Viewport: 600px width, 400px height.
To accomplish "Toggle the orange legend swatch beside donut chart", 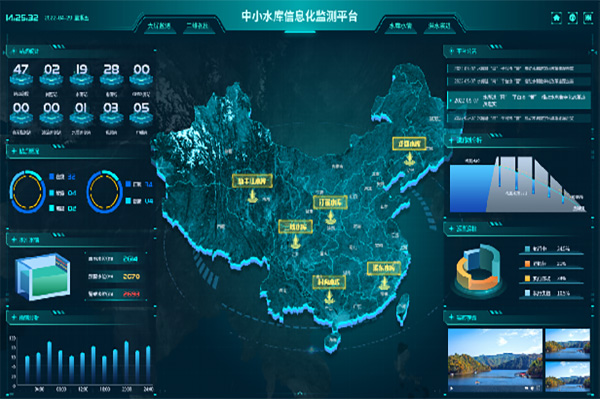I will (529, 263).
